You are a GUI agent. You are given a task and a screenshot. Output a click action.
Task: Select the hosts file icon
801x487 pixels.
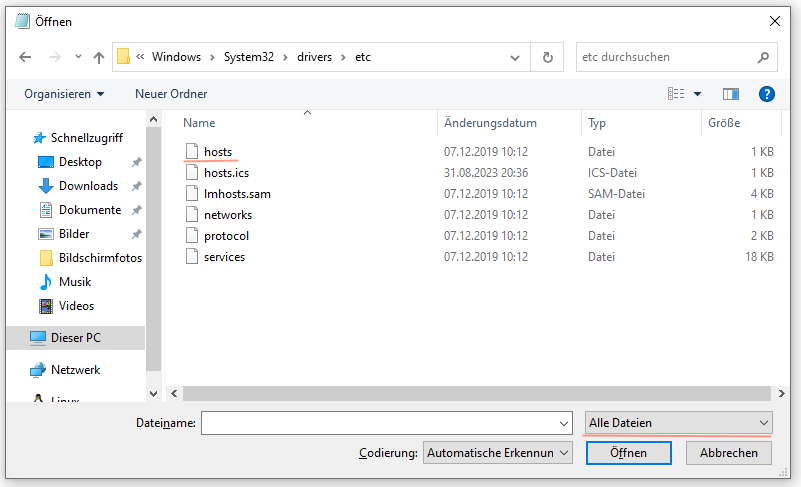[x=193, y=152]
